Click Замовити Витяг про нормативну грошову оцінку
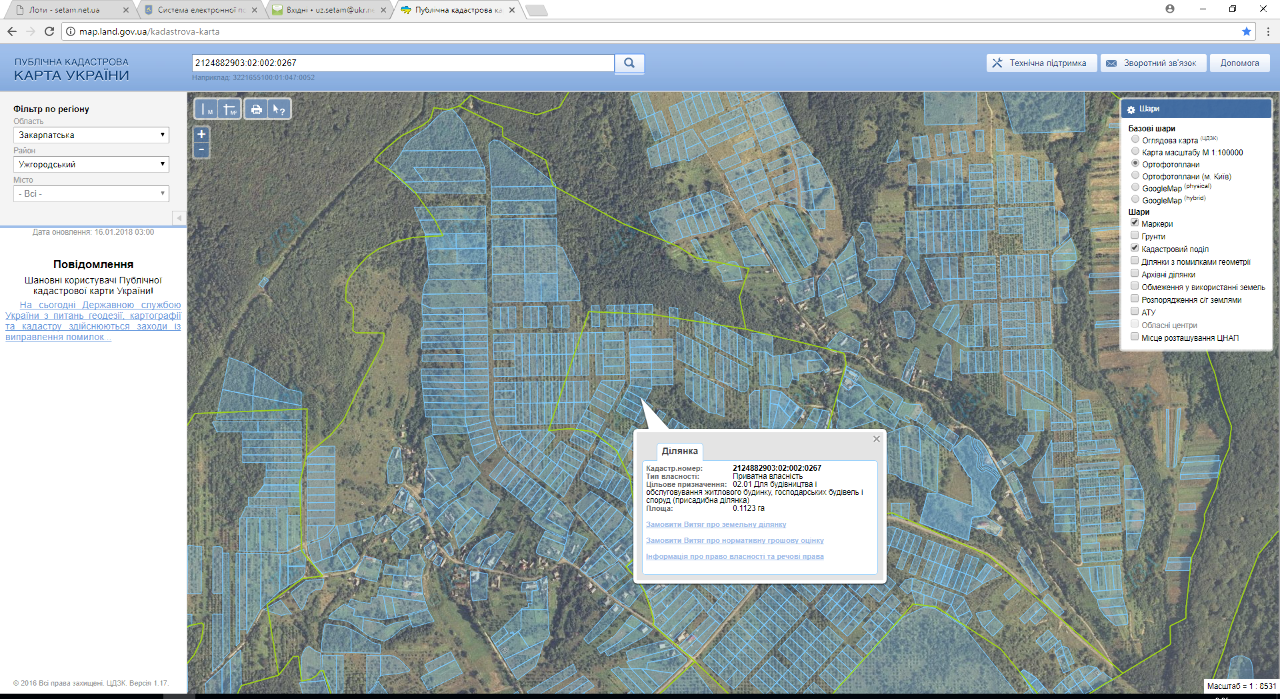 [735, 540]
